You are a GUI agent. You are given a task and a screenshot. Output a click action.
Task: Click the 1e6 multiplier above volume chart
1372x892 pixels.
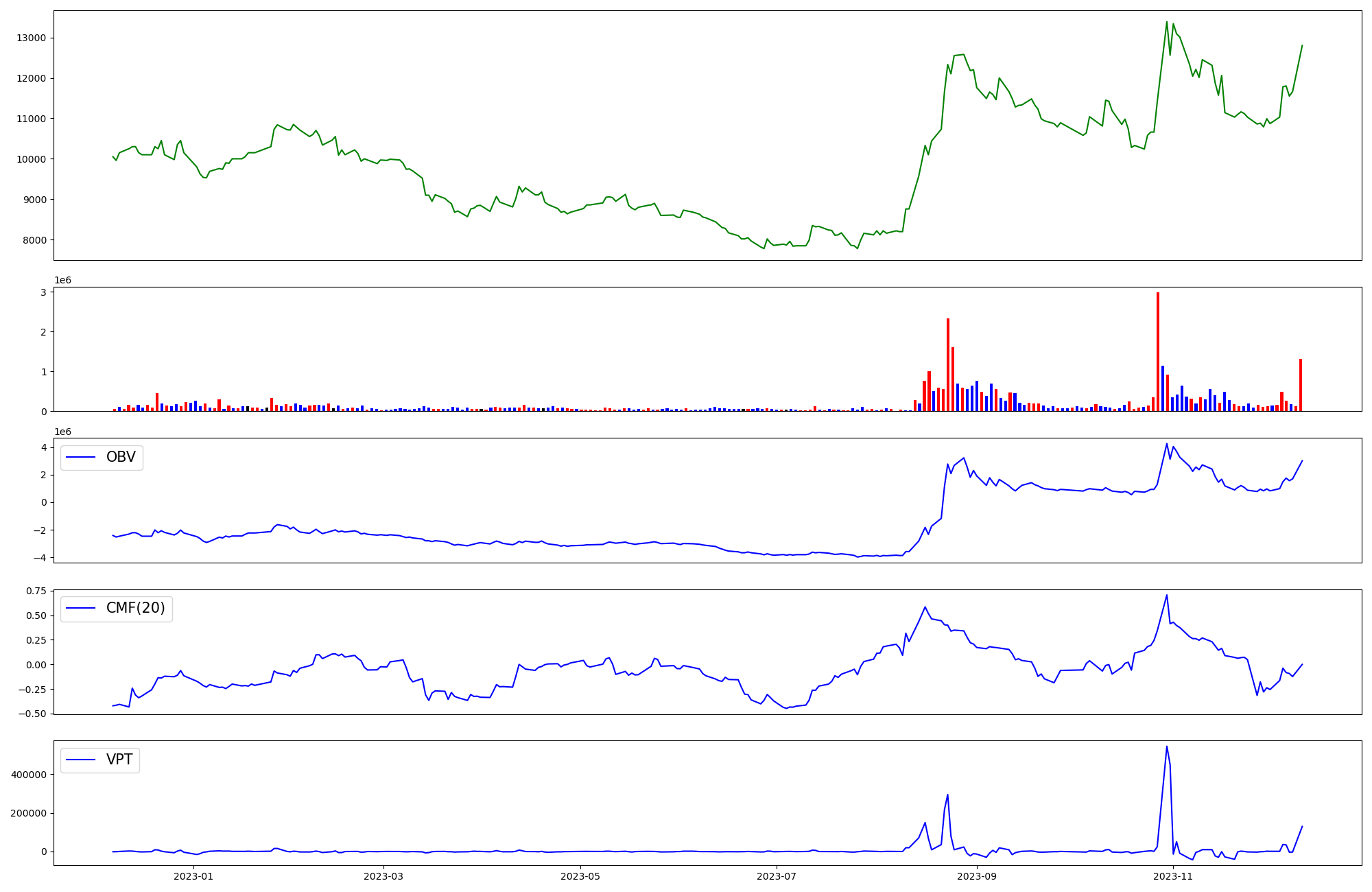tap(62, 281)
